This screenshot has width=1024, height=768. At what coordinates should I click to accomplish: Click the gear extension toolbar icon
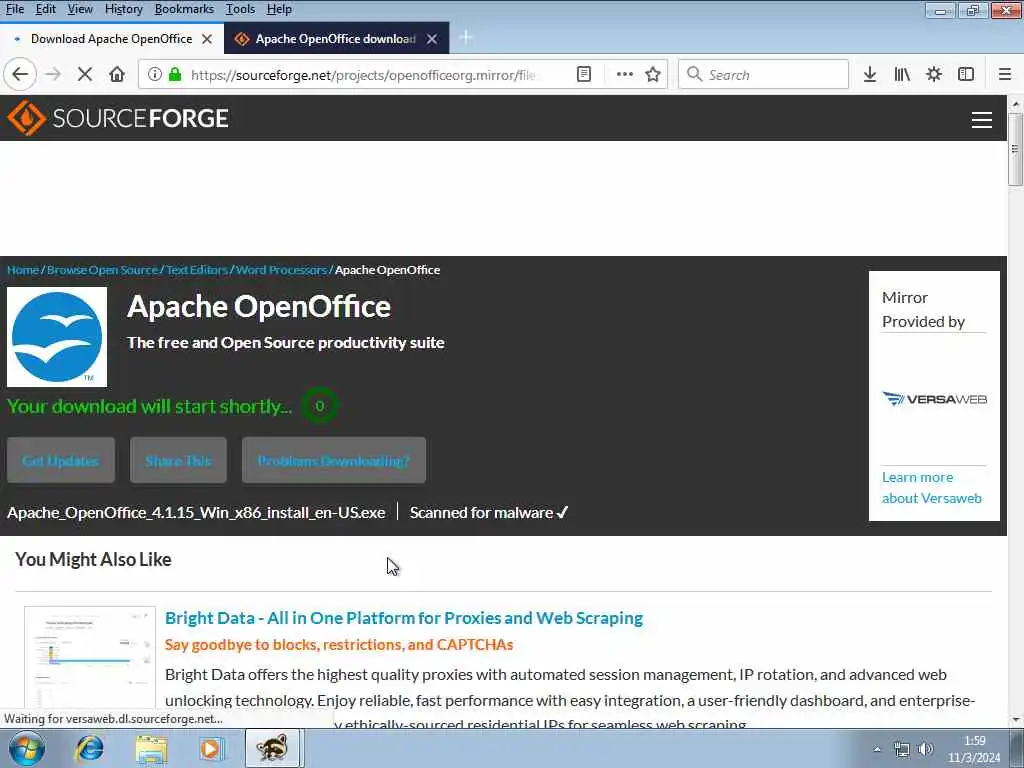pos(934,74)
